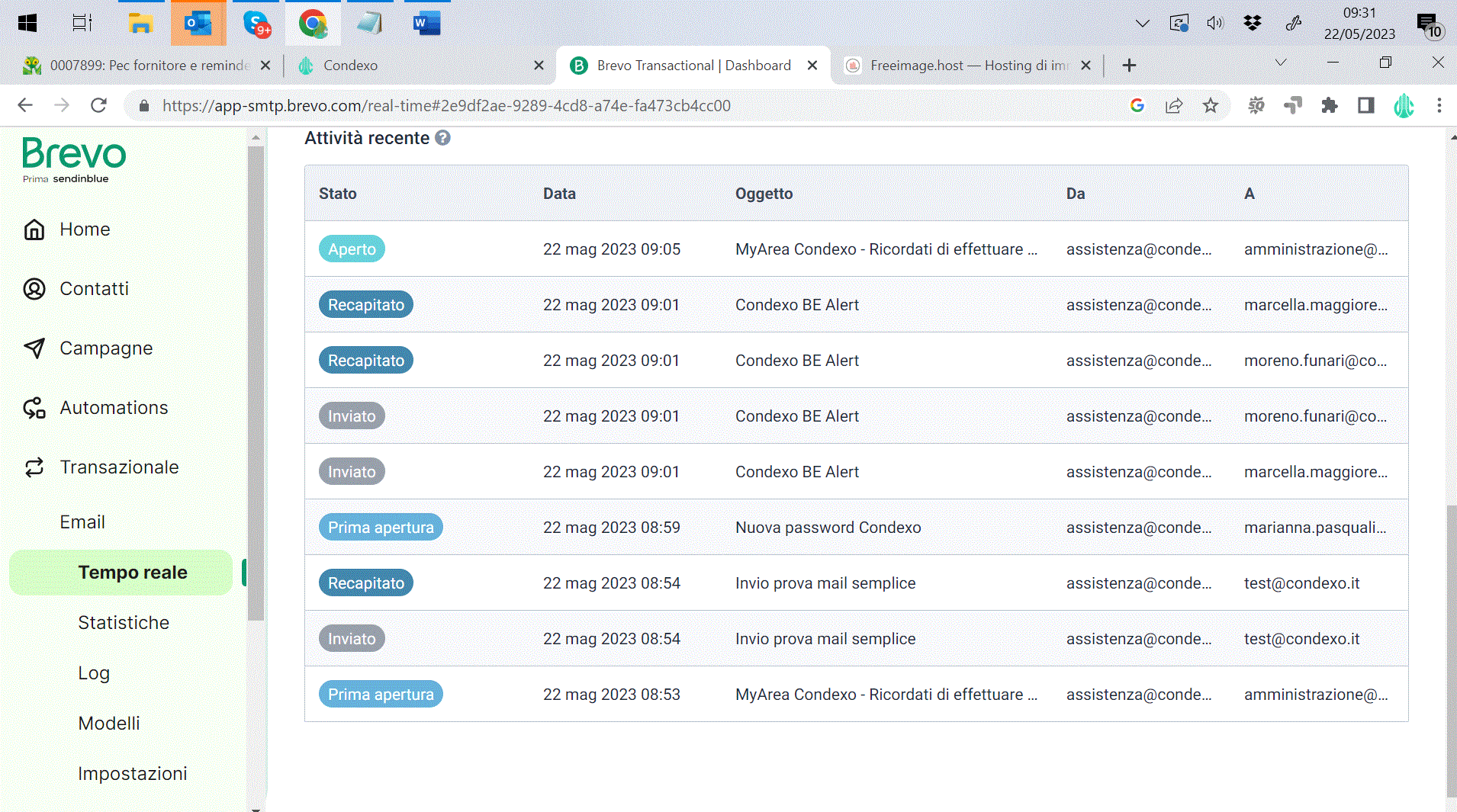Open Dropbox tray icon
The image size is (1457, 812).
click(1252, 23)
